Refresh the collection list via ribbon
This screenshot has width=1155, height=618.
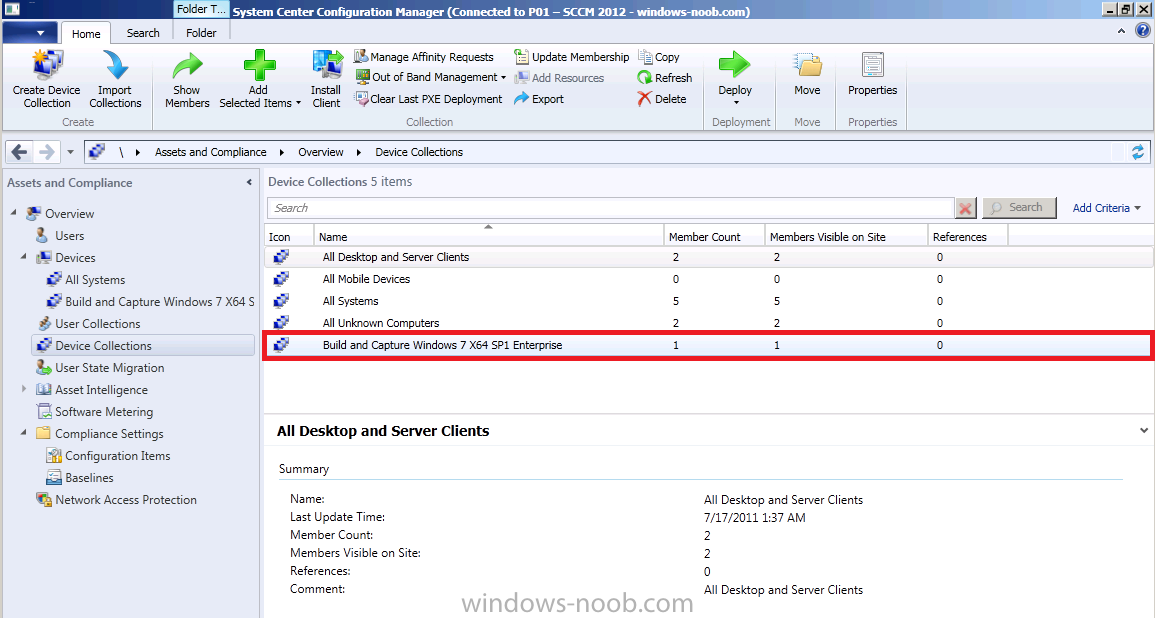click(664, 77)
